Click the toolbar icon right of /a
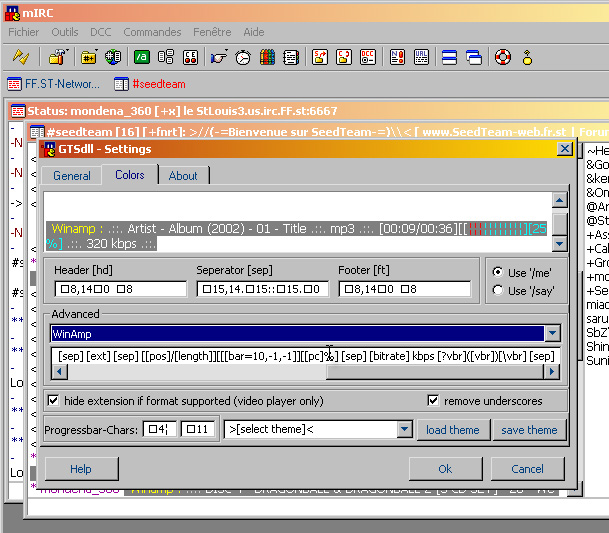Viewport: 609px width, 533px height. coord(166,57)
